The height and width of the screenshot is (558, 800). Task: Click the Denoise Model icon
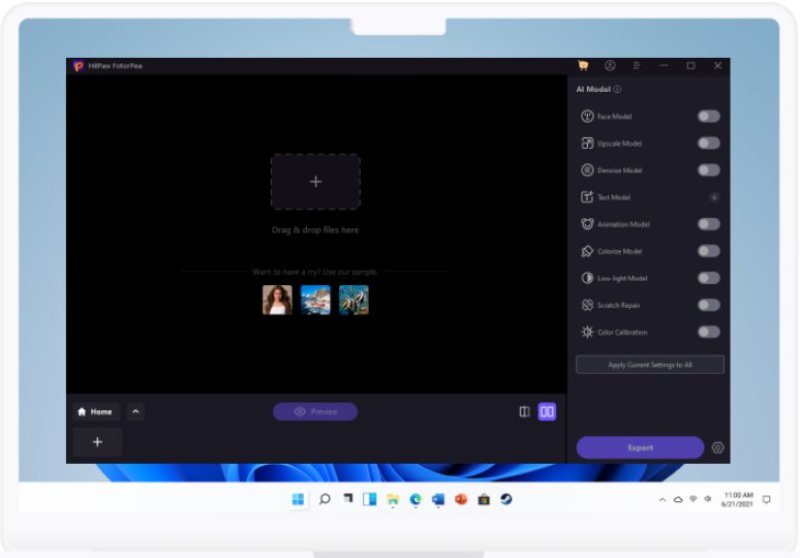(587, 170)
